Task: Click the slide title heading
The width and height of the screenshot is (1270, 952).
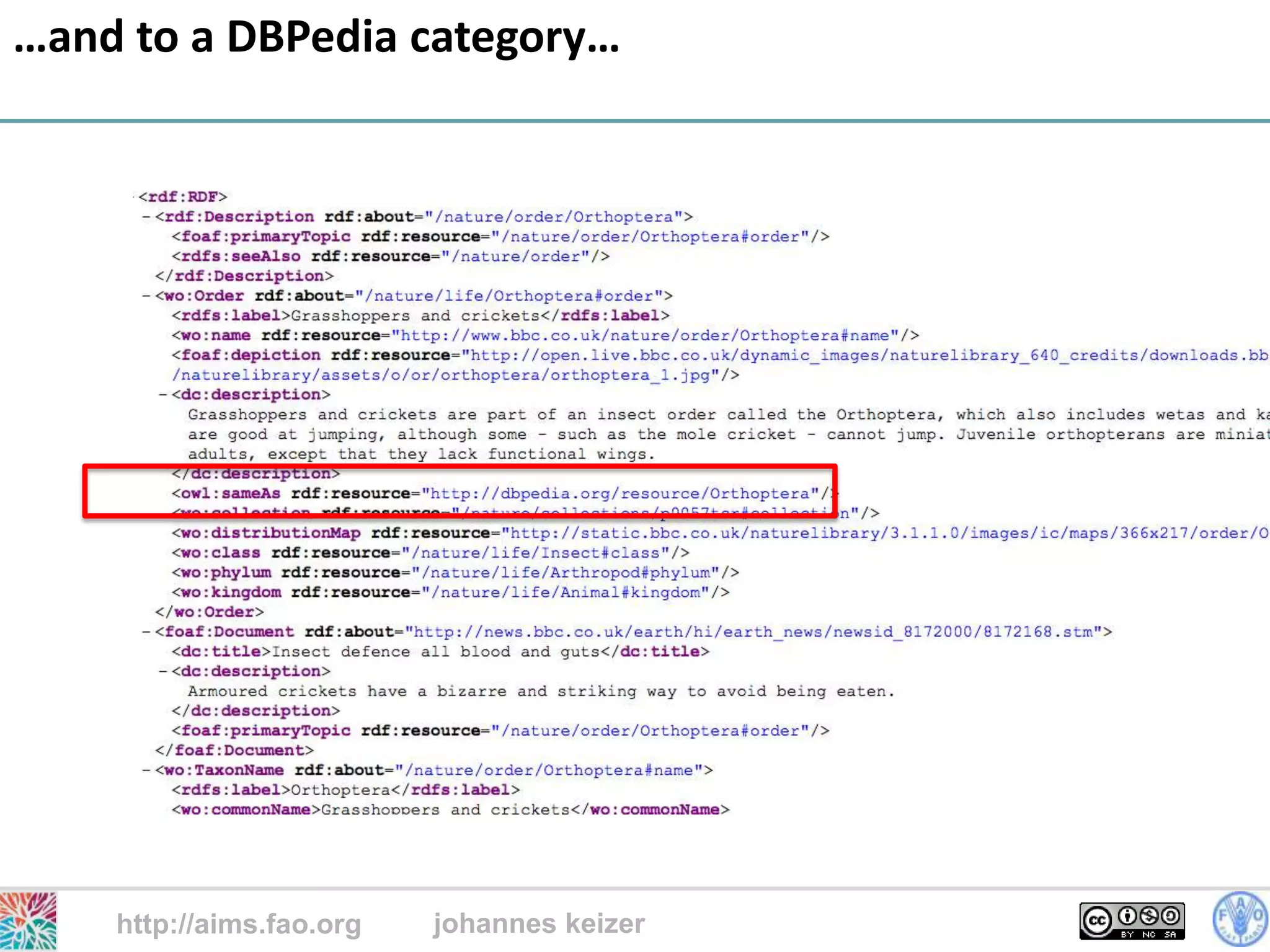Action: (316, 37)
